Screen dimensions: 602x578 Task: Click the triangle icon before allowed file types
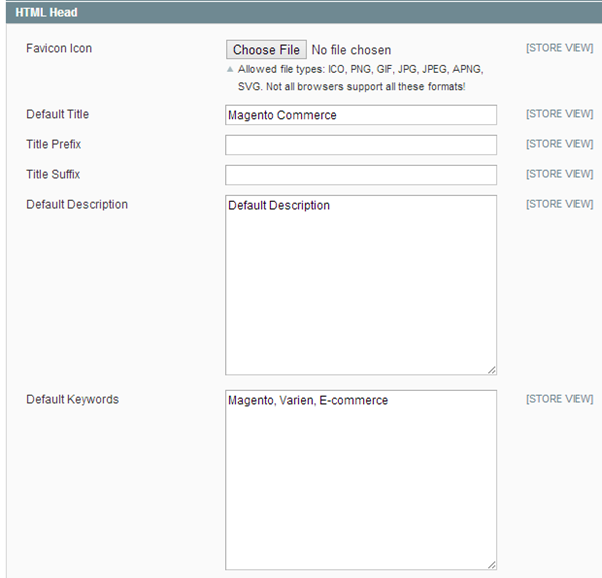click(230, 70)
